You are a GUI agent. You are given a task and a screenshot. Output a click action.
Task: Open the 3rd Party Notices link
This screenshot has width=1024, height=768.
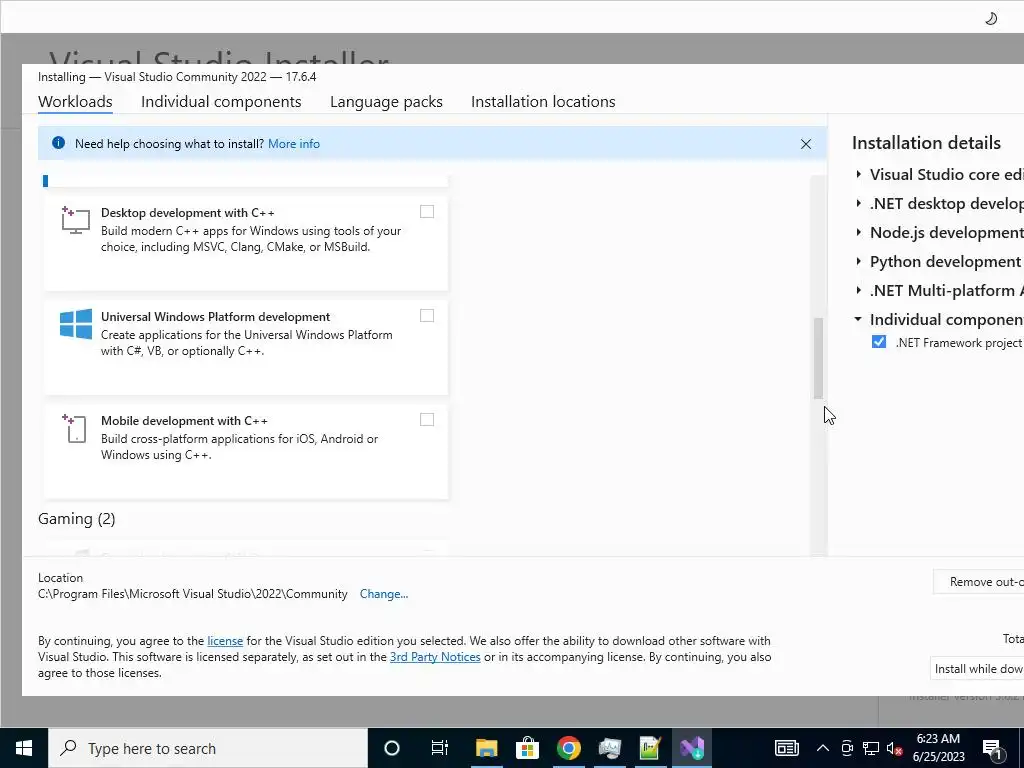[x=435, y=657]
